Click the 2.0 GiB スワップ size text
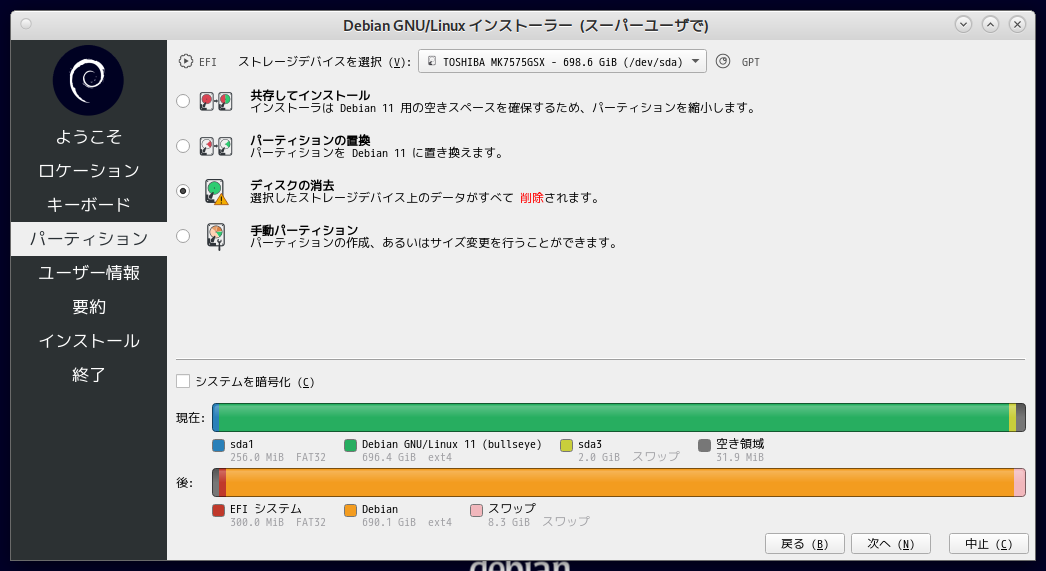This screenshot has height=571, width=1046. tap(628, 457)
